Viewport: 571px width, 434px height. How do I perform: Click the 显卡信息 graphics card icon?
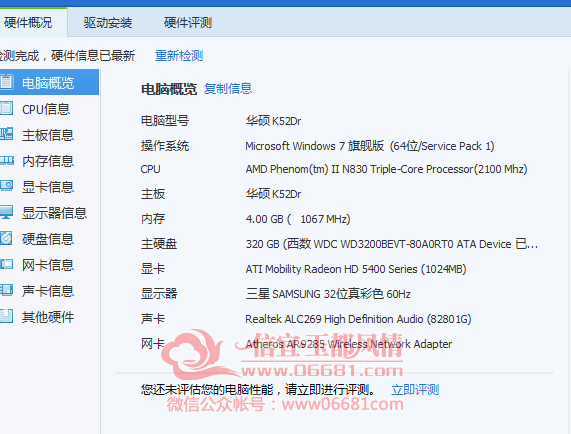pyautogui.click(x=7, y=186)
